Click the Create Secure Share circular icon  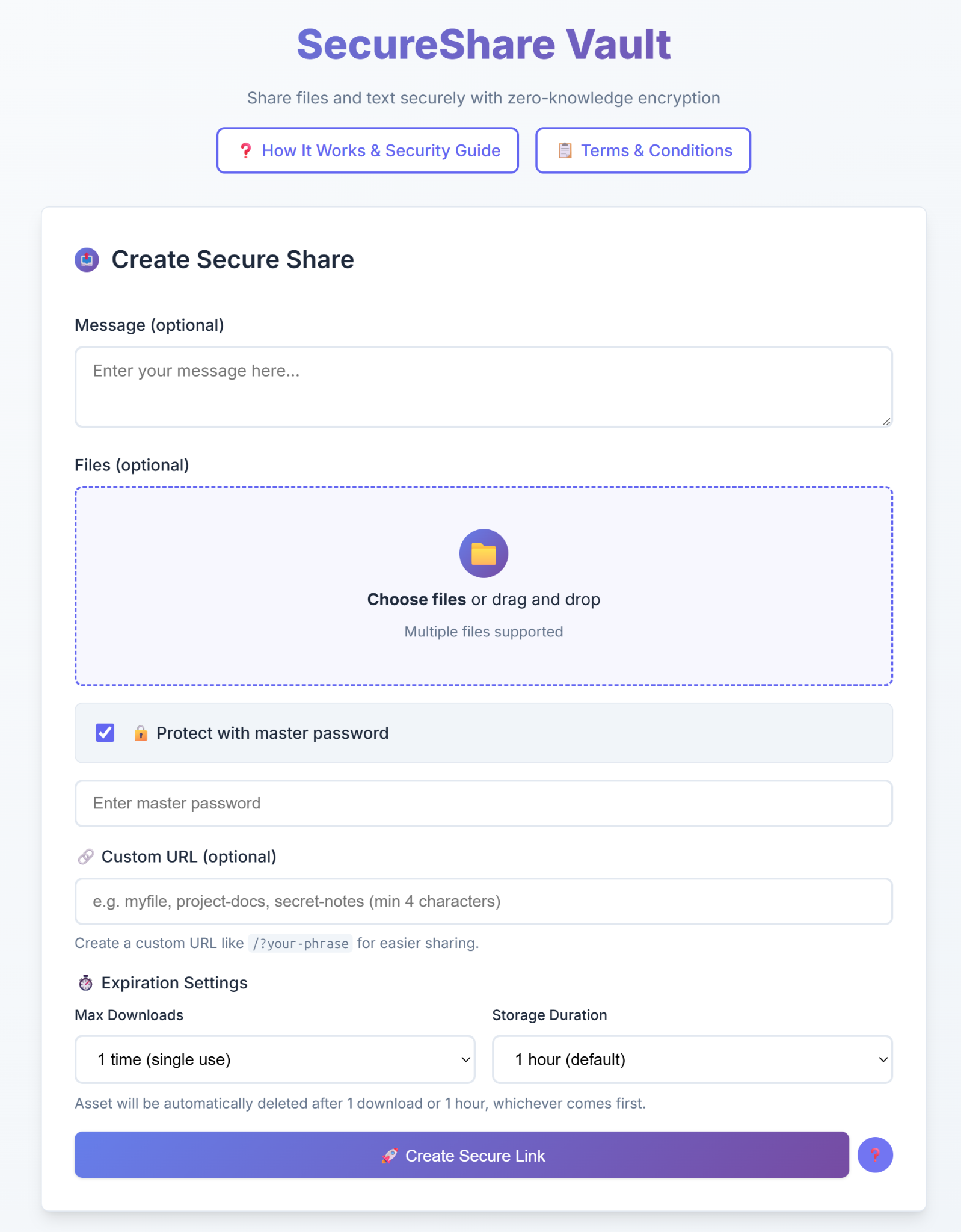pos(86,260)
